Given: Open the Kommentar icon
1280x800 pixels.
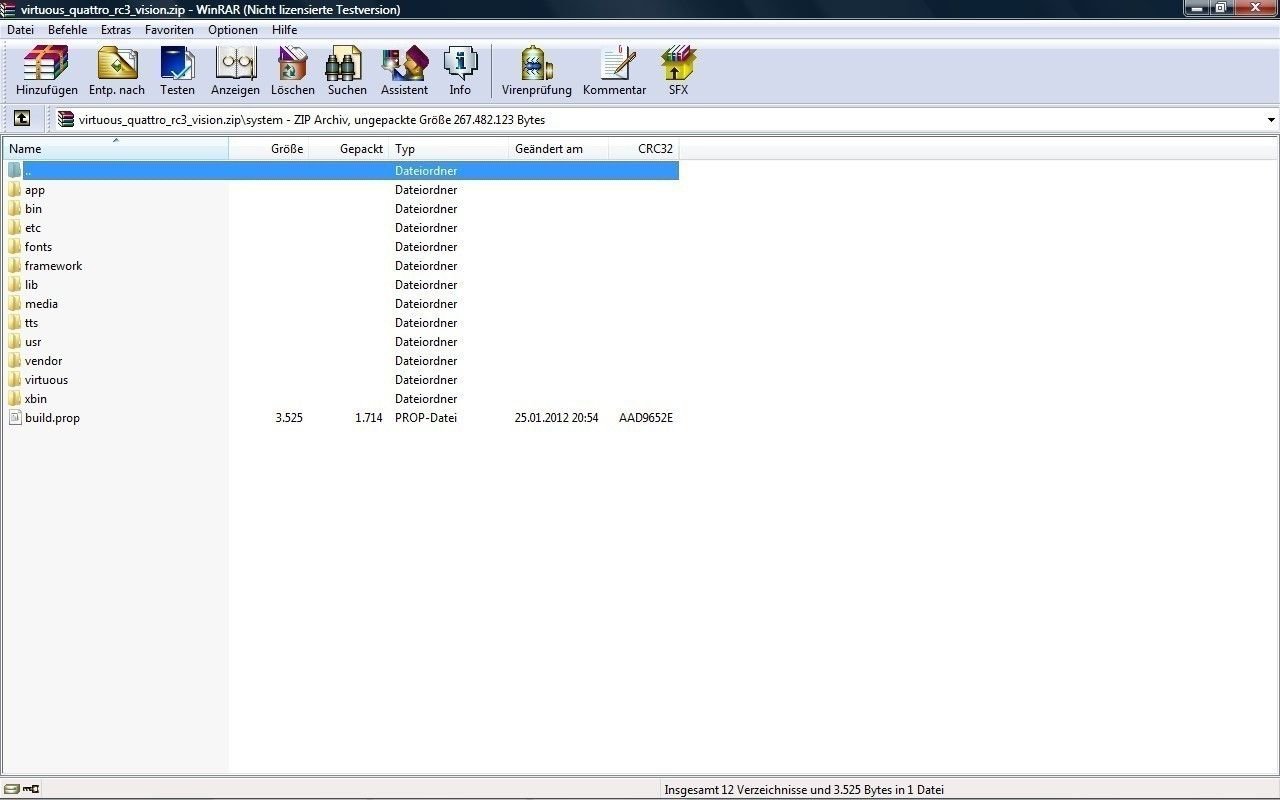Looking at the screenshot, I should [x=616, y=63].
